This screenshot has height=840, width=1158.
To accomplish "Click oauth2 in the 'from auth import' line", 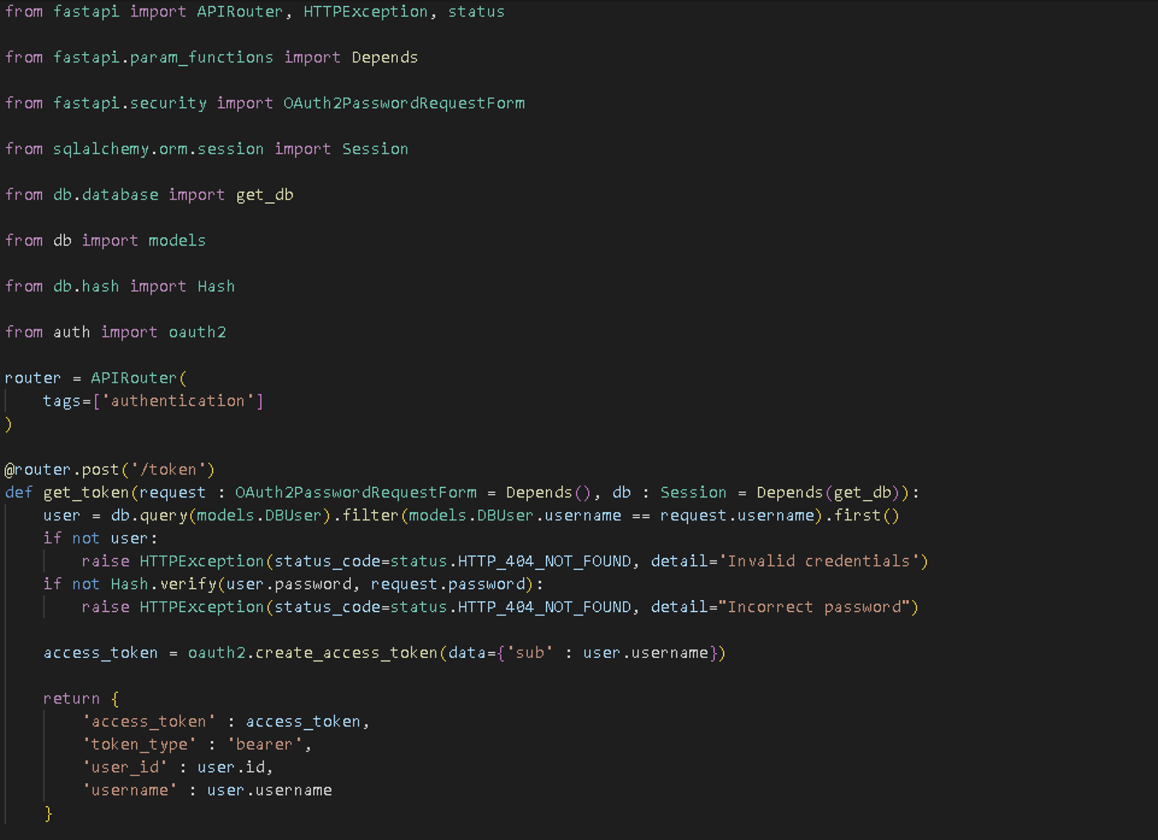I will (x=197, y=332).
